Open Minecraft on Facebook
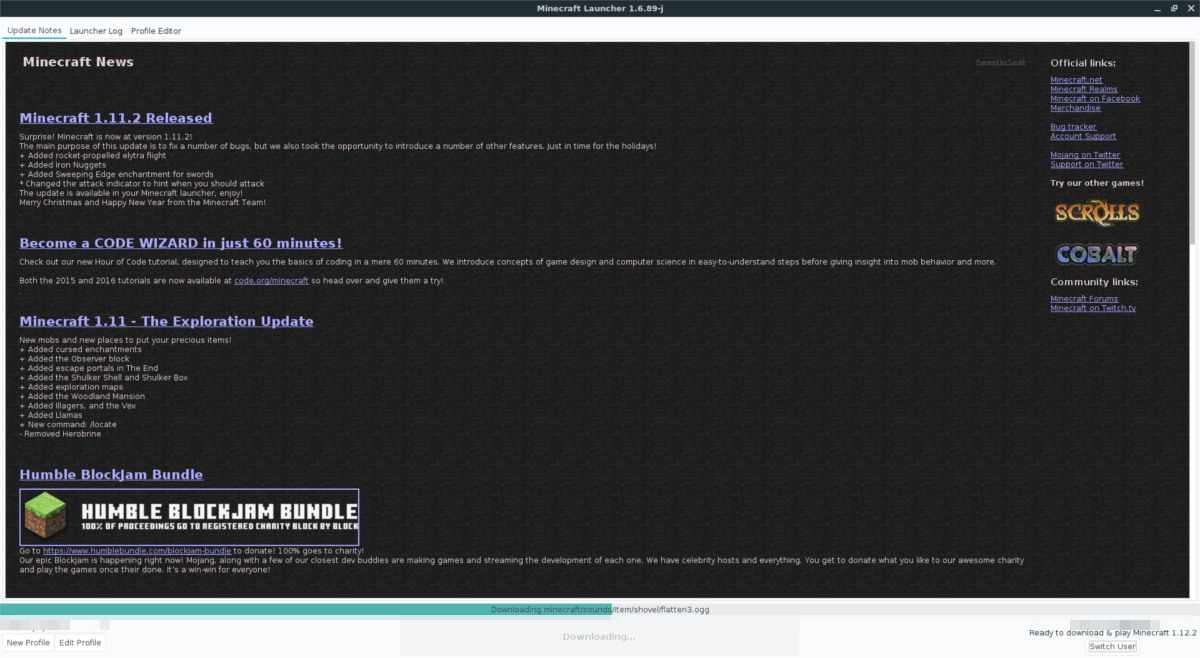This screenshot has height=658, width=1200. [x=1095, y=98]
